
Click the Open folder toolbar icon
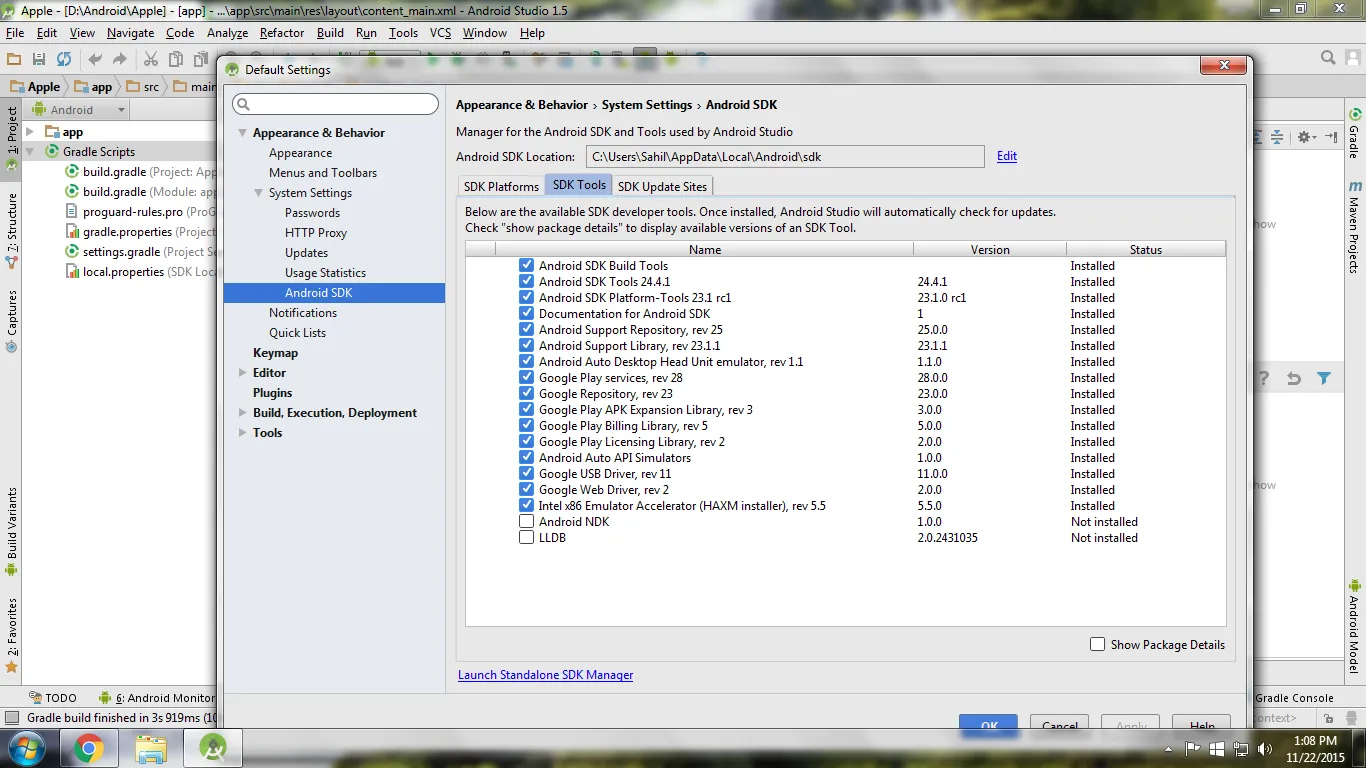click(15, 60)
